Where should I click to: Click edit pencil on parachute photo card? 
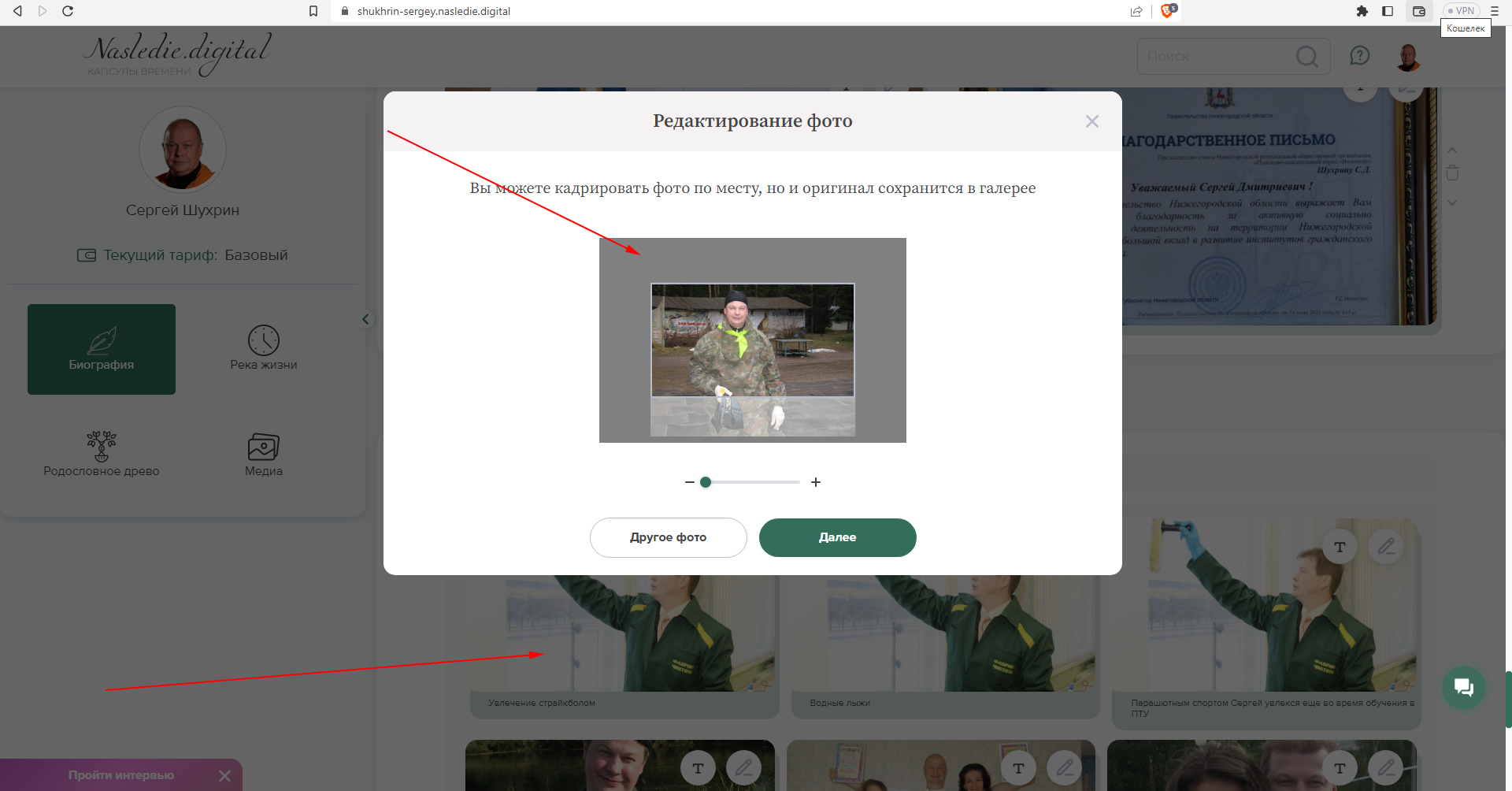[x=1386, y=547]
